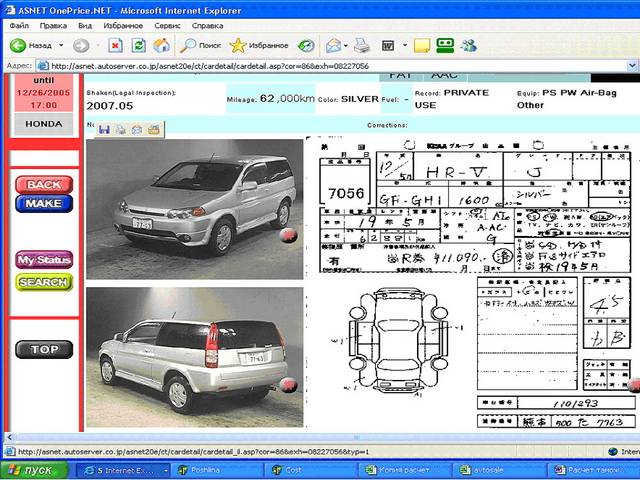
Task: Click the front view car photo
Action: (x=195, y=209)
